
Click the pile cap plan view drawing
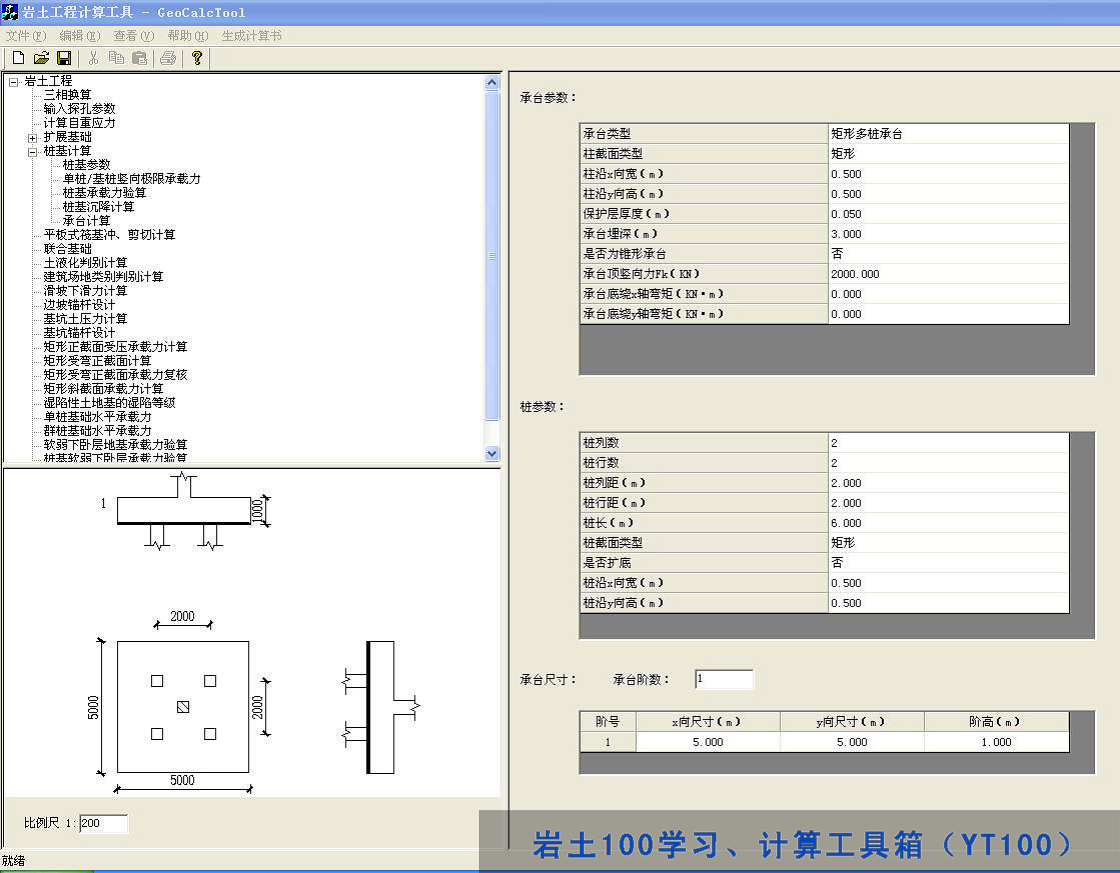183,707
